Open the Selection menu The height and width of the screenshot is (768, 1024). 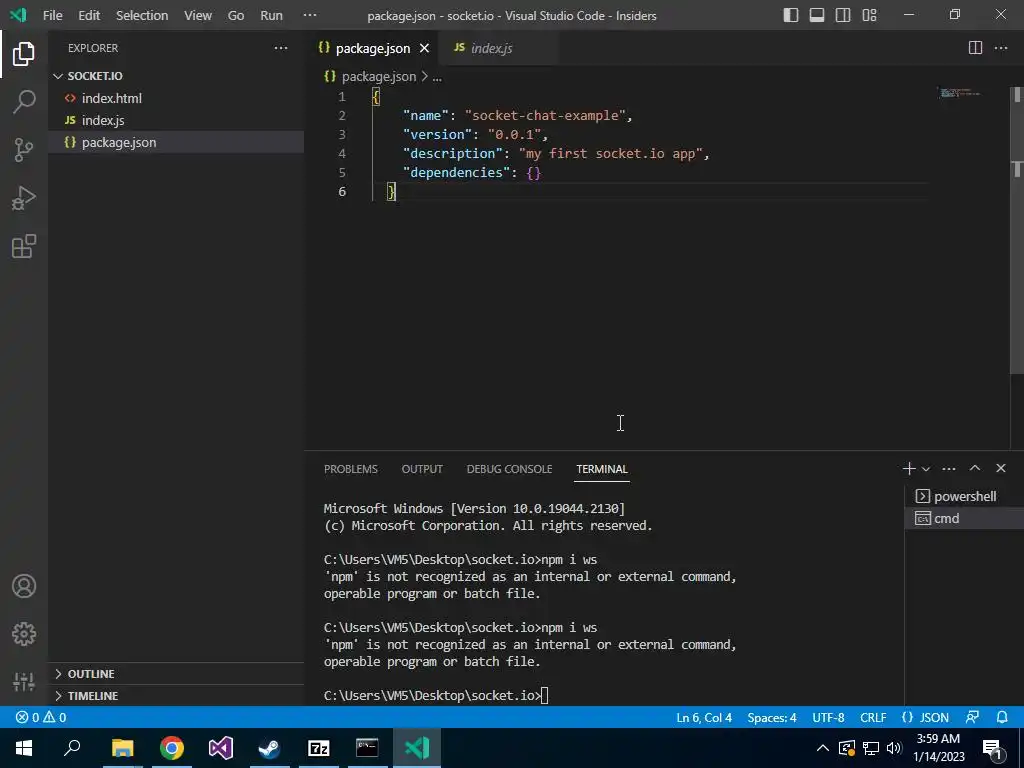[142, 15]
